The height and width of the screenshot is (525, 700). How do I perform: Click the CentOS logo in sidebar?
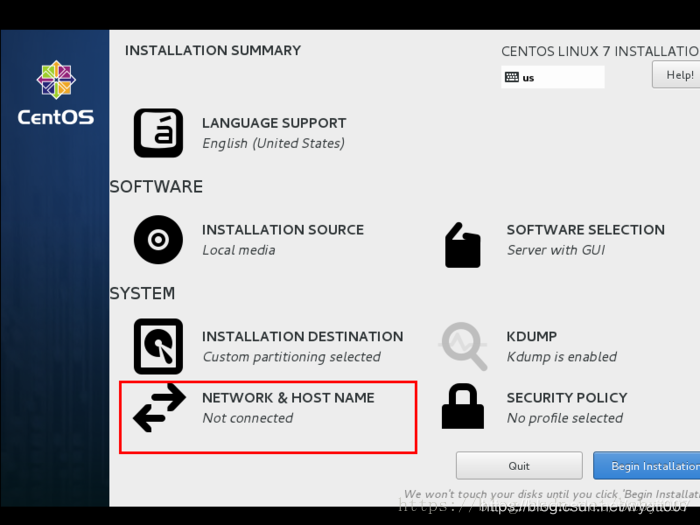[56, 93]
